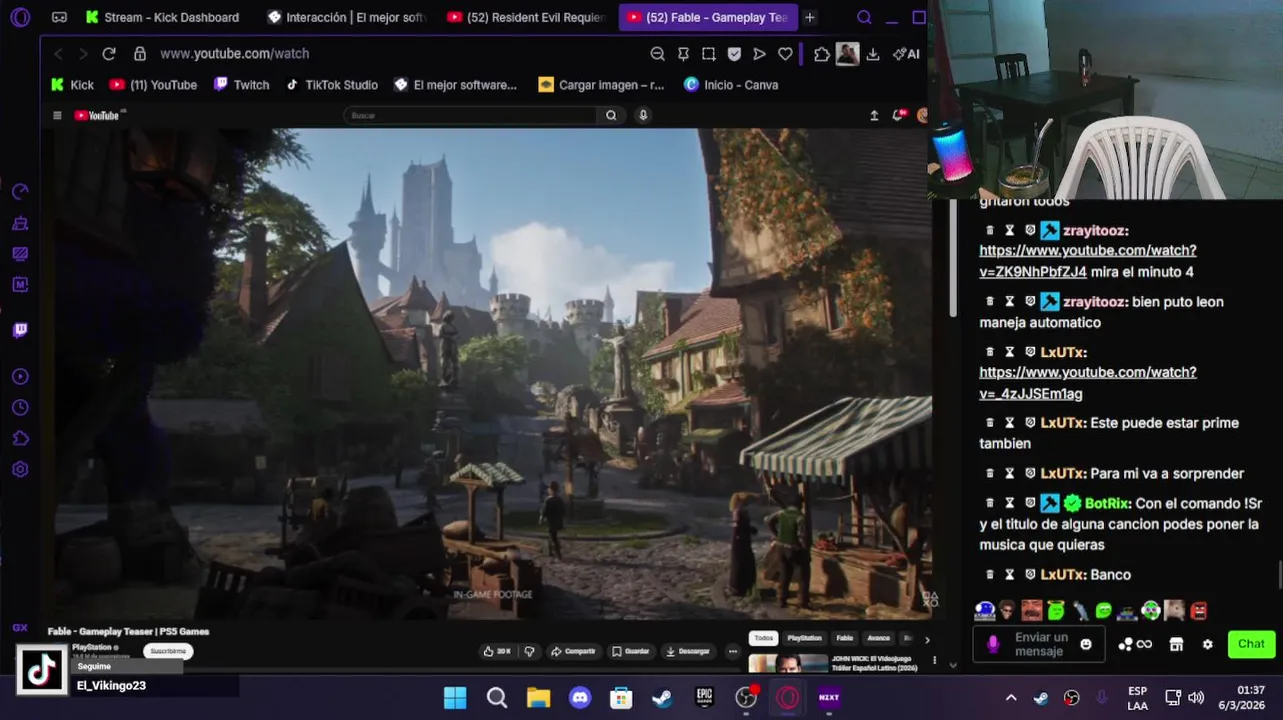
Task: Open browser extensions cube icon
Action: click(822, 54)
